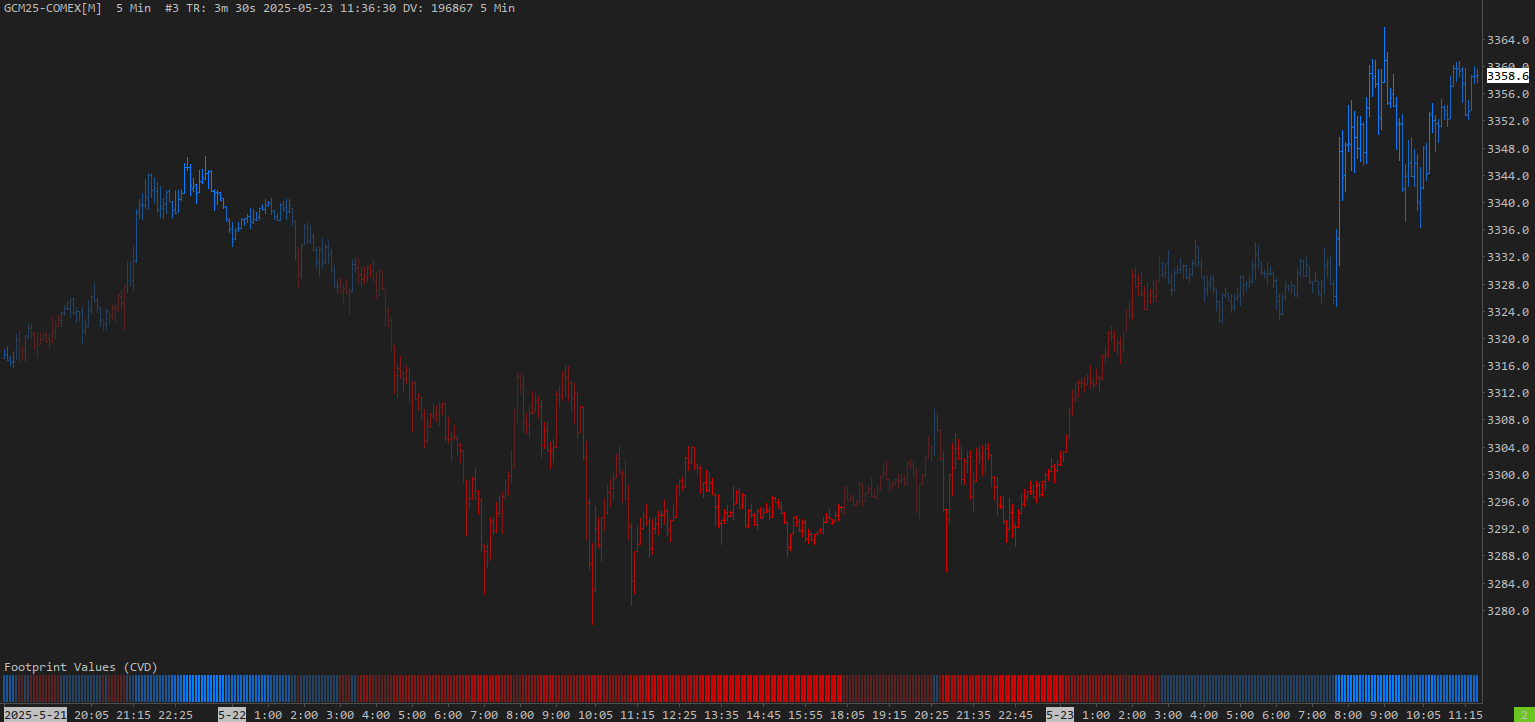Click the 3336.0 price scale label
The image size is (1535, 722).
coord(1508,230)
